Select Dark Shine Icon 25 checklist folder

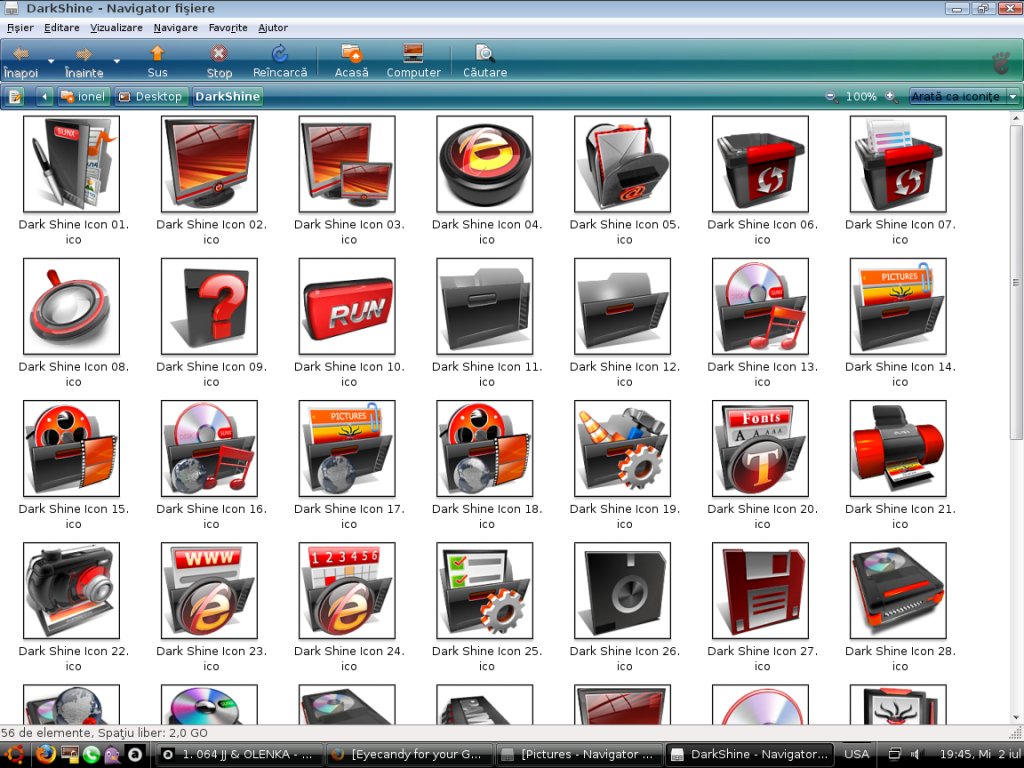point(485,591)
